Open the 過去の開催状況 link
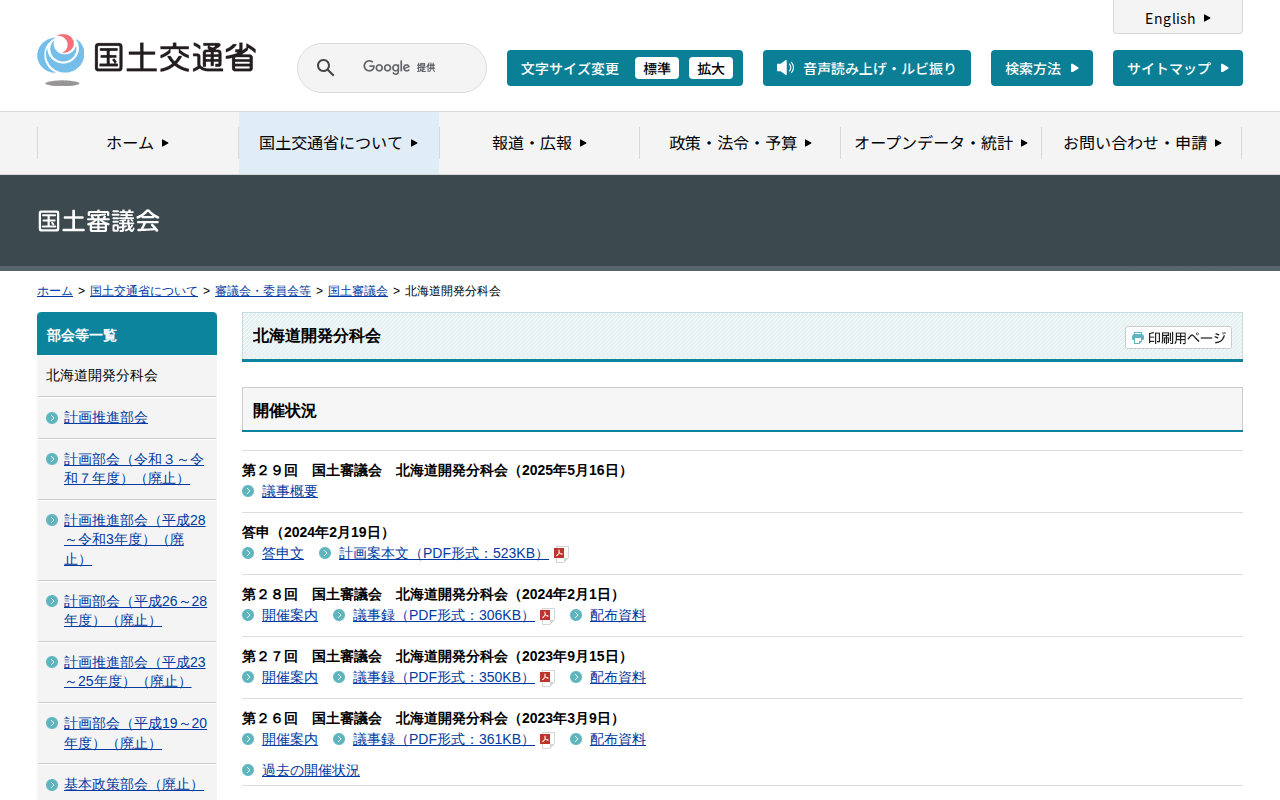Image resolution: width=1280 pixels, height=800 pixels. coord(310,770)
